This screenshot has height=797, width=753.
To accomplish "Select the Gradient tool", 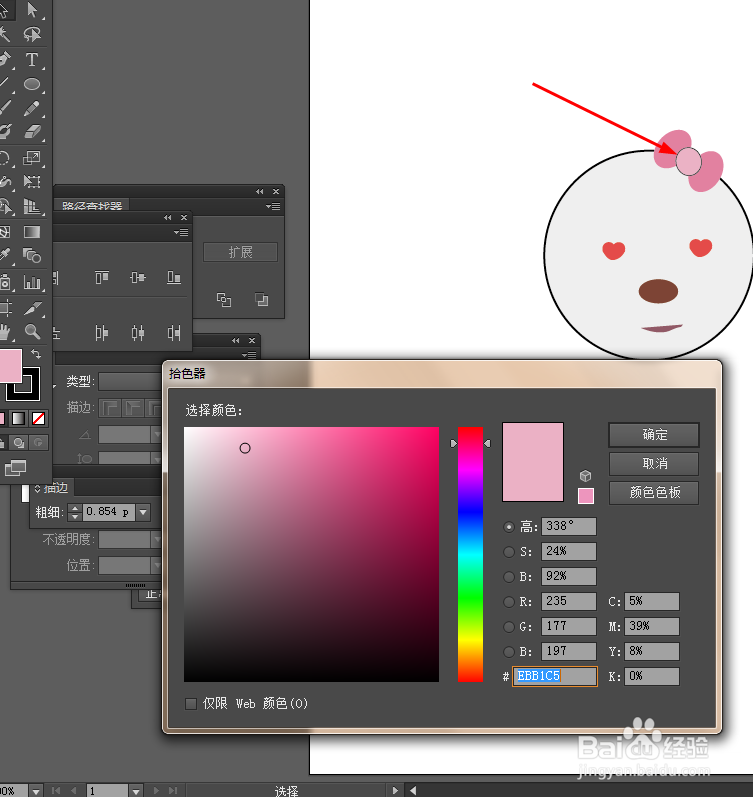I will tap(32, 232).
